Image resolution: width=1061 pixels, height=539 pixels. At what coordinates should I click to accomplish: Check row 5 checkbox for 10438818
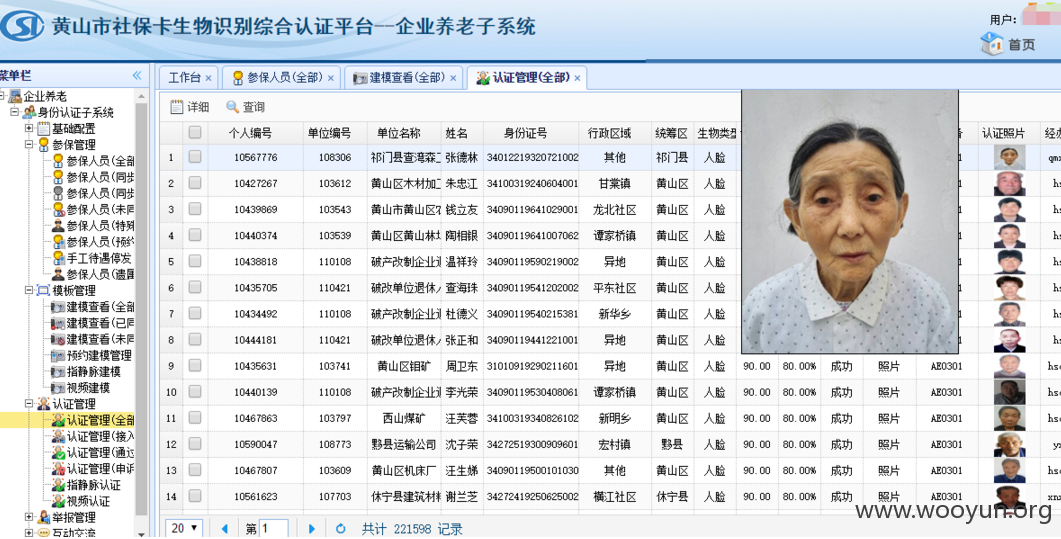(195, 261)
